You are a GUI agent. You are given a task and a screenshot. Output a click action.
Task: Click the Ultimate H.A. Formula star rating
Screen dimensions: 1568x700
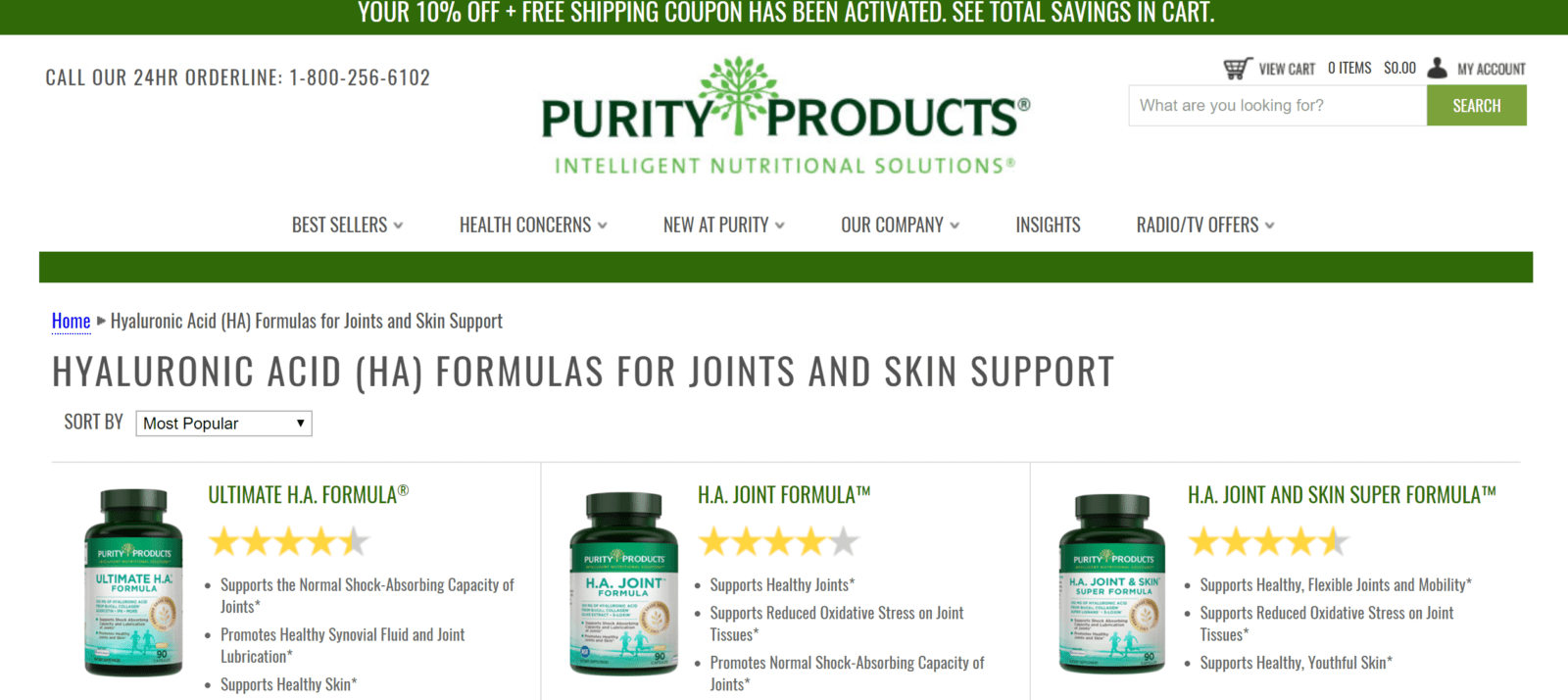(289, 541)
